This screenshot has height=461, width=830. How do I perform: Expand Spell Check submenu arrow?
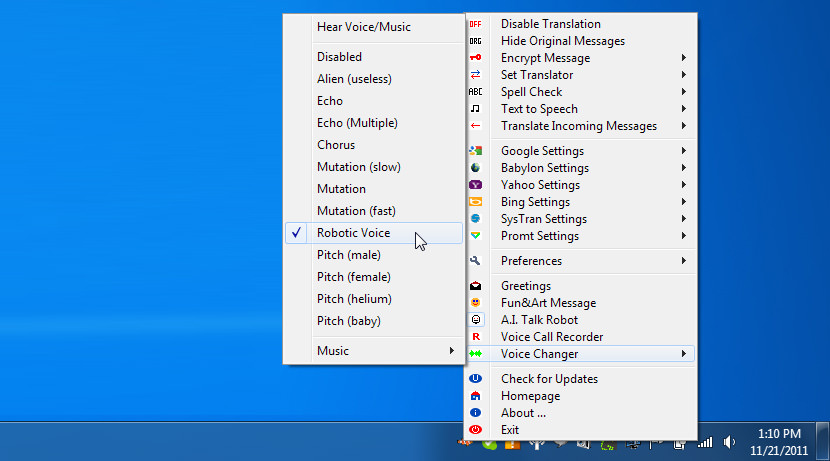click(684, 92)
